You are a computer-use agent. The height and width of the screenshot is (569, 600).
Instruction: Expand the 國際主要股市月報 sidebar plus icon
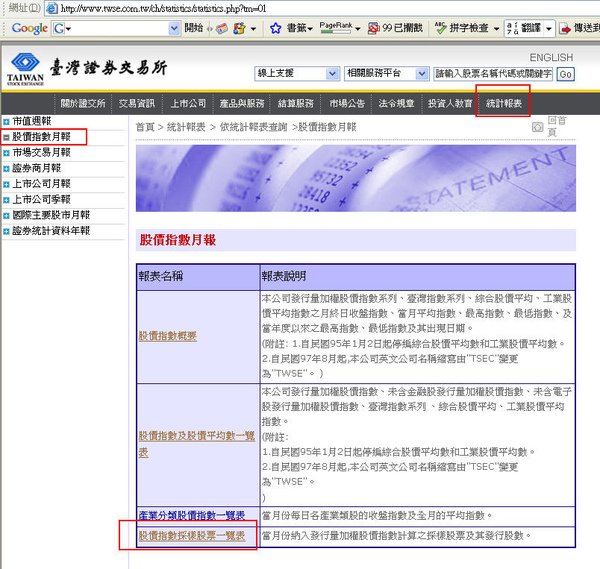[6, 216]
